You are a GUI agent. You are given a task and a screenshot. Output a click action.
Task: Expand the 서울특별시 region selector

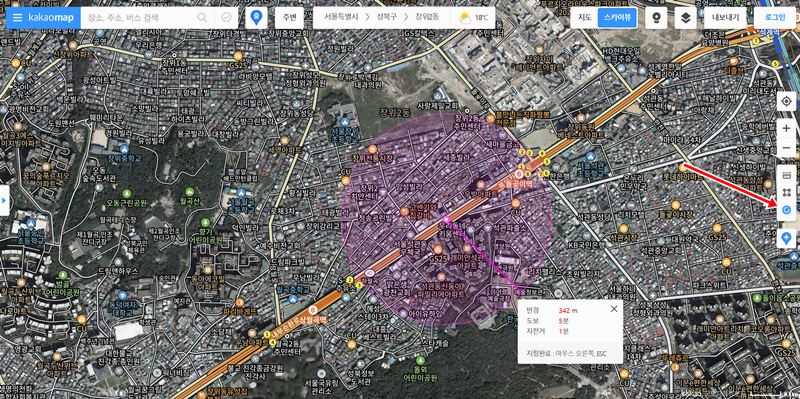pos(341,18)
